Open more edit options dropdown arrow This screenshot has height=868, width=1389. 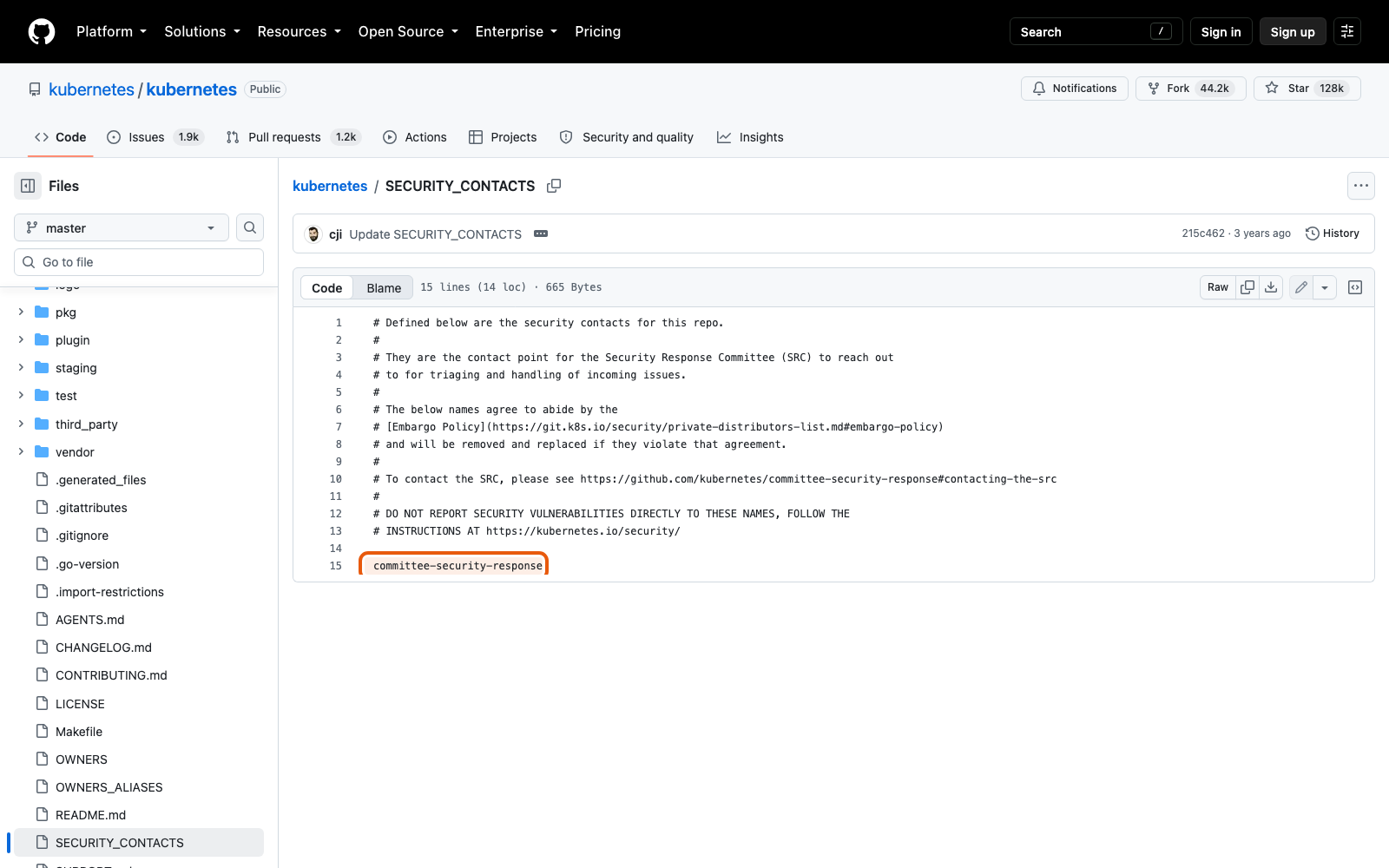pos(1325,287)
